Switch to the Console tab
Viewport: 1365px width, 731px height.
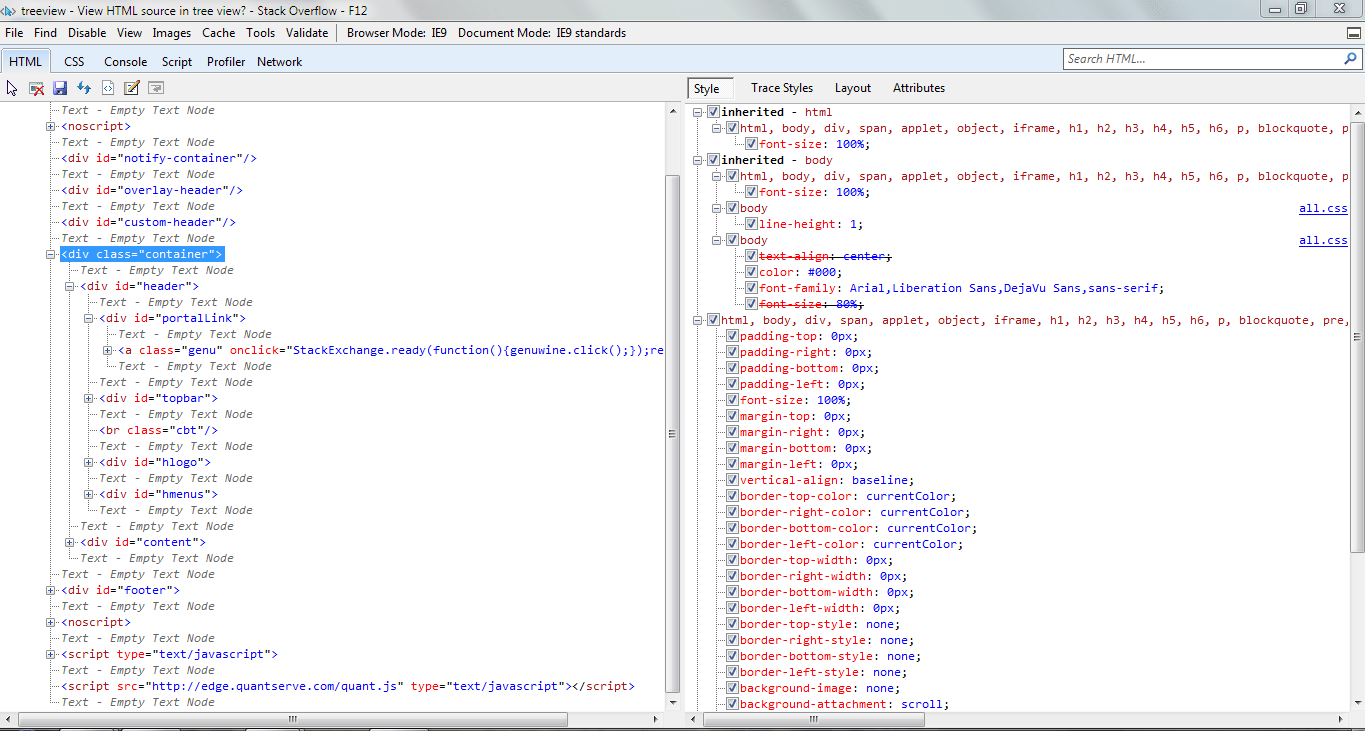click(x=125, y=61)
